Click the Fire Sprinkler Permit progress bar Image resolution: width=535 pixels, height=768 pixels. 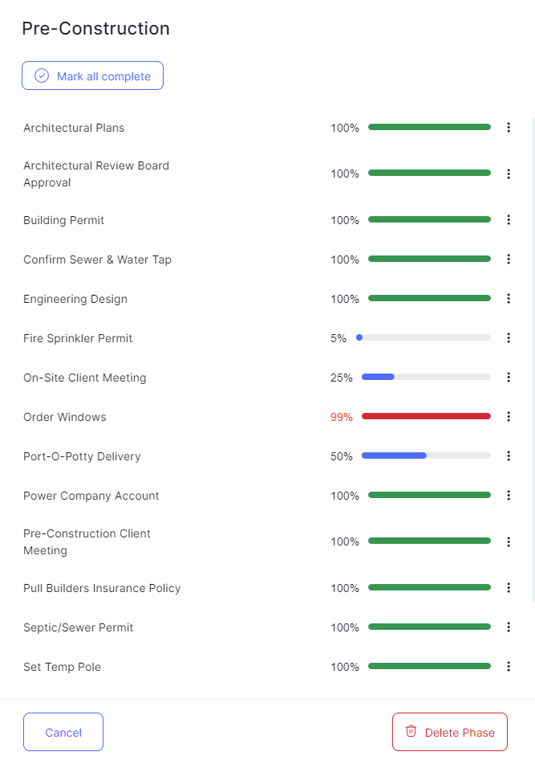click(423, 337)
